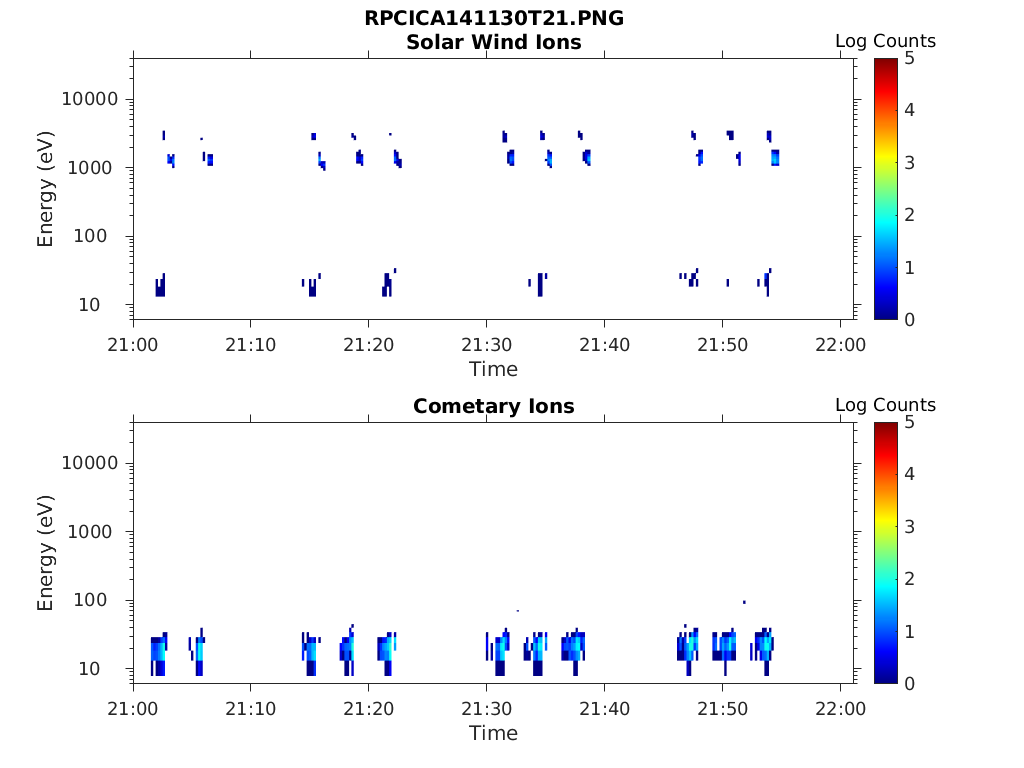Click the 5 label on Cometary colorbar
Image resolution: width=1024 pixels, height=768 pixels.
909,423
